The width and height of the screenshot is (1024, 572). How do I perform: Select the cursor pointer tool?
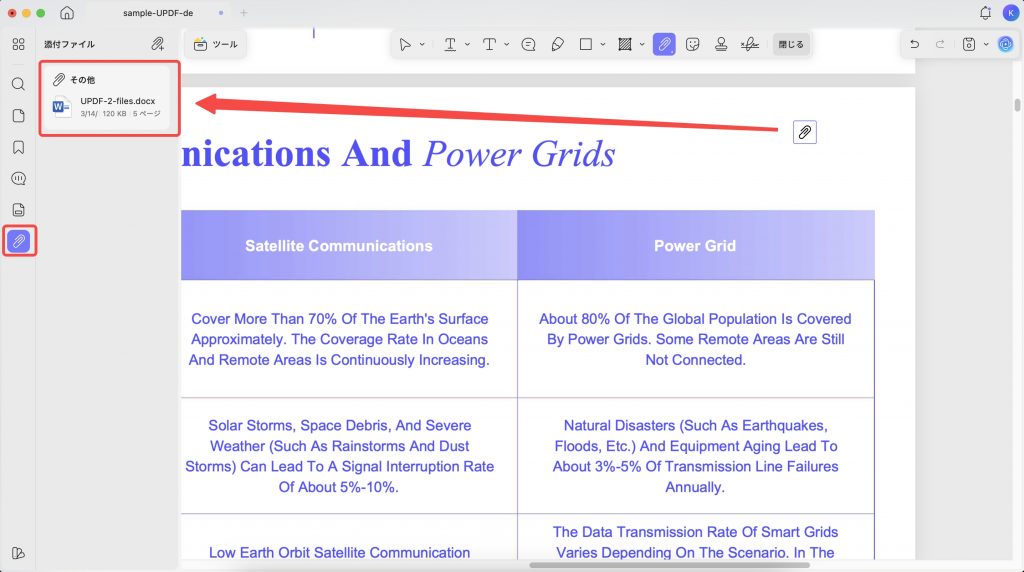click(x=405, y=44)
